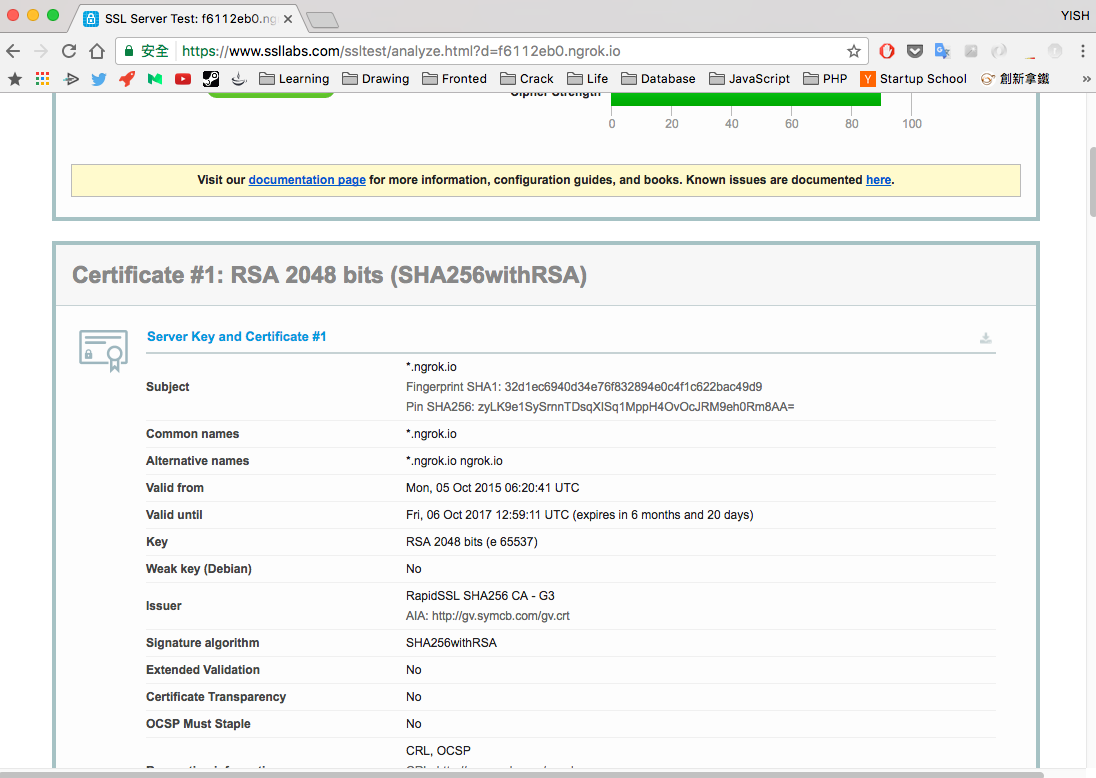Image resolution: width=1096 pixels, height=778 pixels.
Task: Click the SHA256withRSA signature algorithm value
Action: coord(452,643)
